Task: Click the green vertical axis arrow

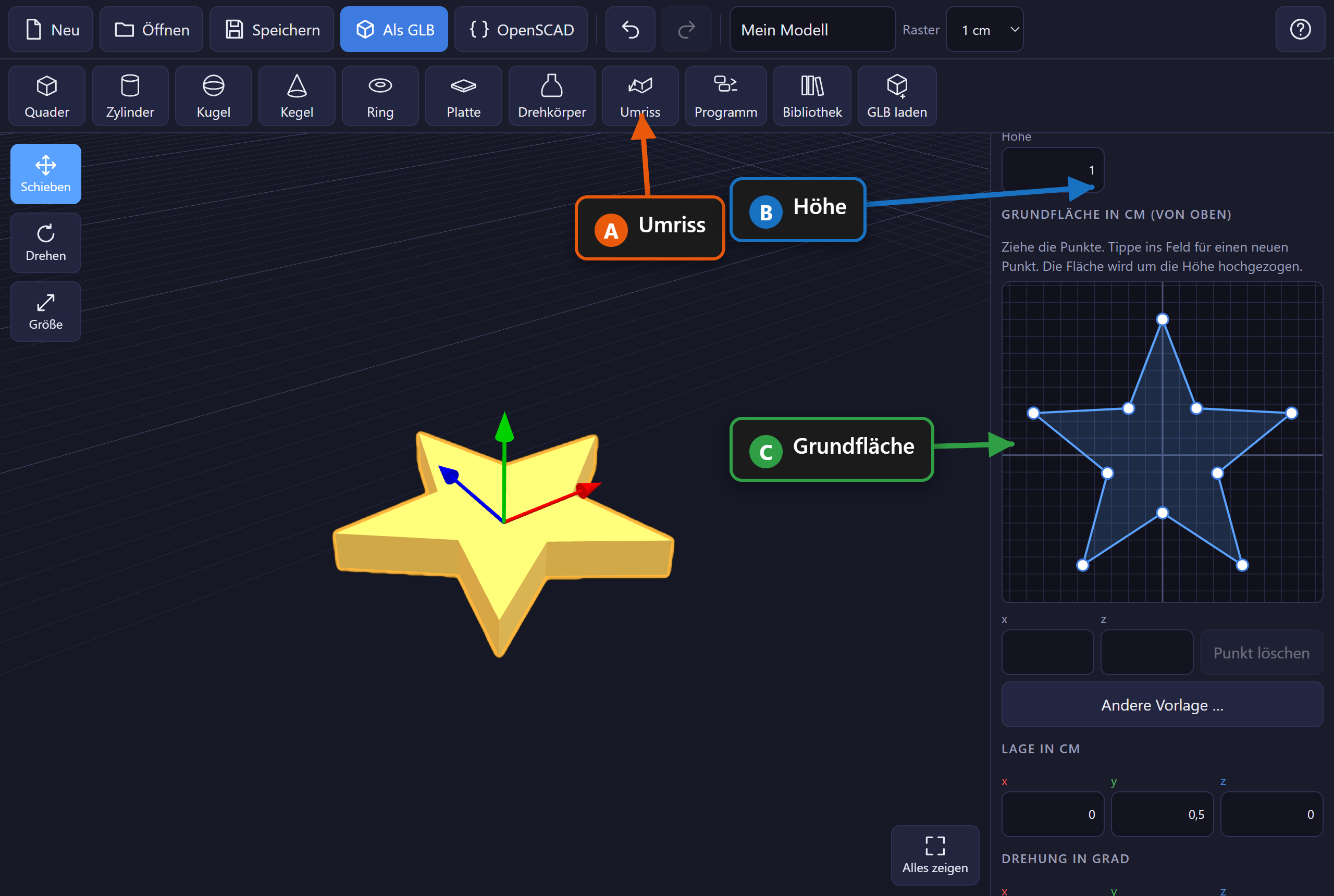Action: point(503,429)
